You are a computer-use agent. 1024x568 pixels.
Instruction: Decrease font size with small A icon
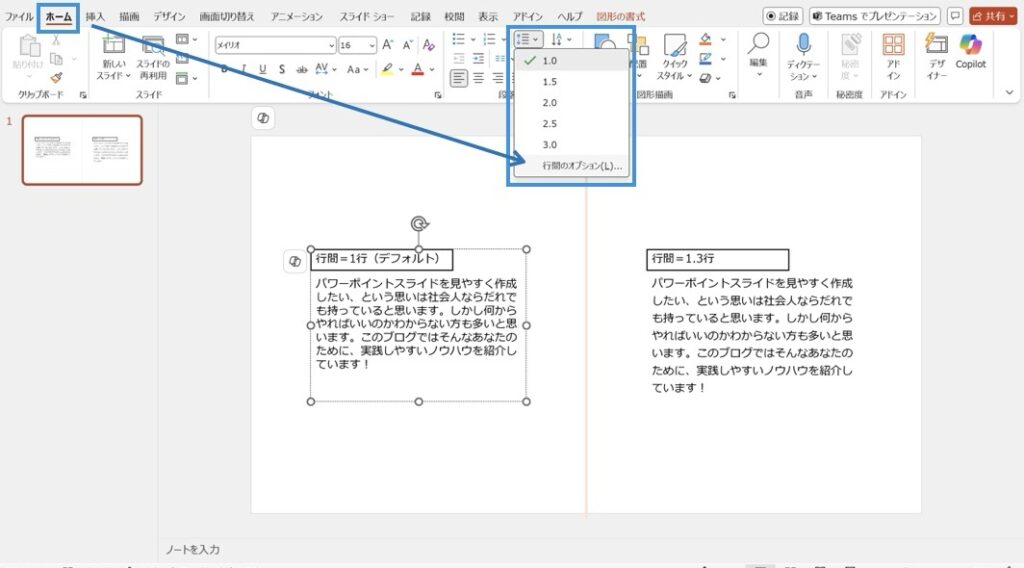pyautogui.click(x=408, y=44)
